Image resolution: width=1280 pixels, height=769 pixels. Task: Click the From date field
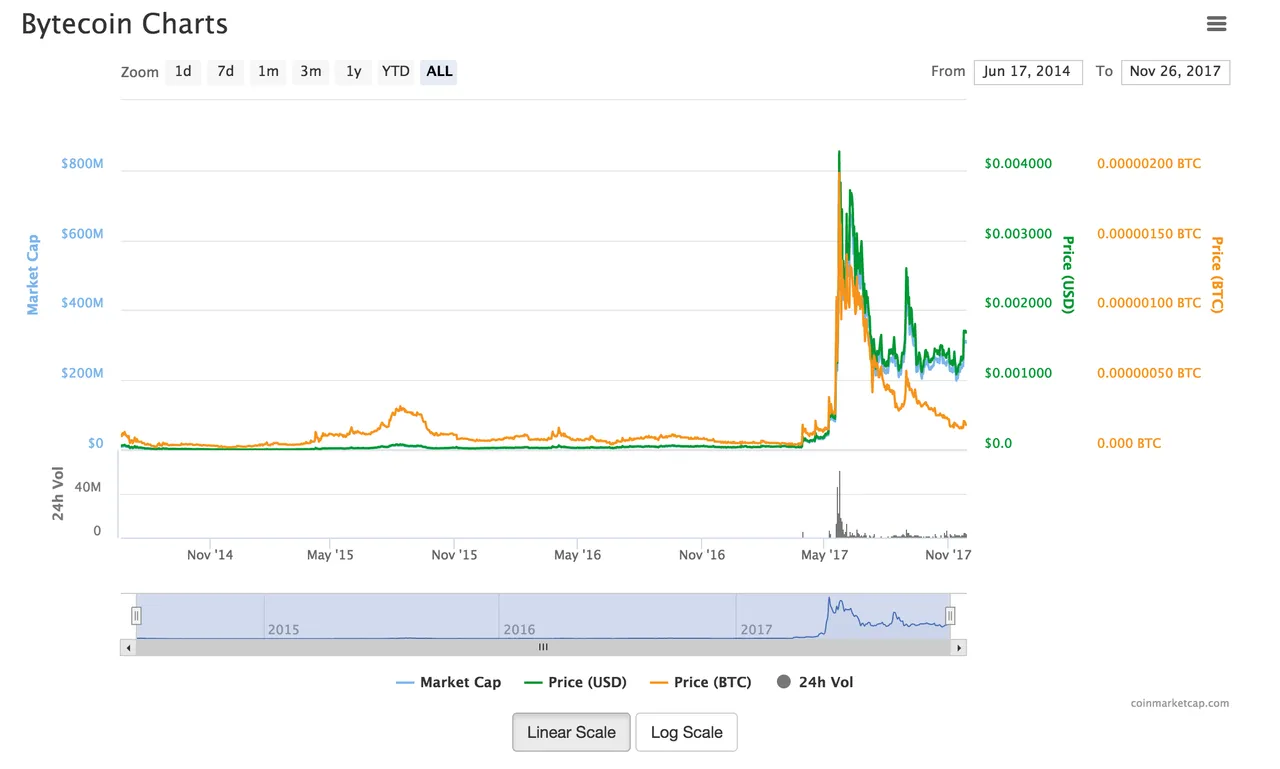coord(1028,71)
